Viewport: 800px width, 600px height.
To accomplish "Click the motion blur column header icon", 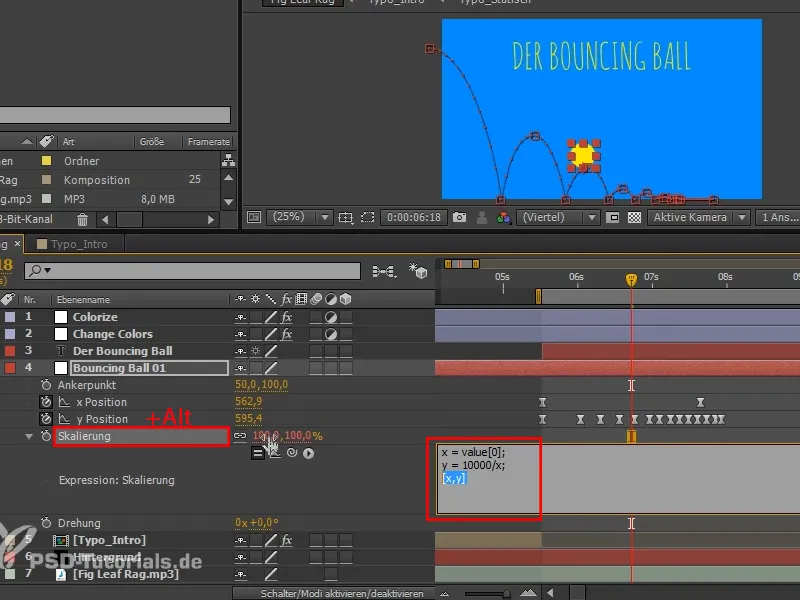I will (x=316, y=299).
